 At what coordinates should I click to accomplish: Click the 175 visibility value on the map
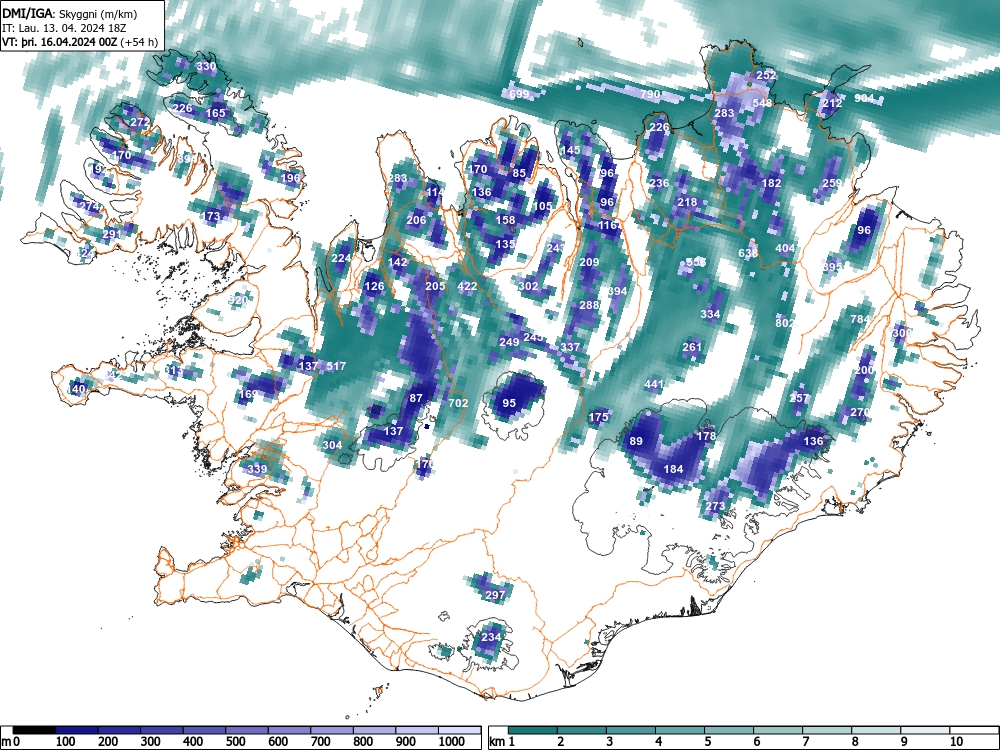tap(598, 417)
